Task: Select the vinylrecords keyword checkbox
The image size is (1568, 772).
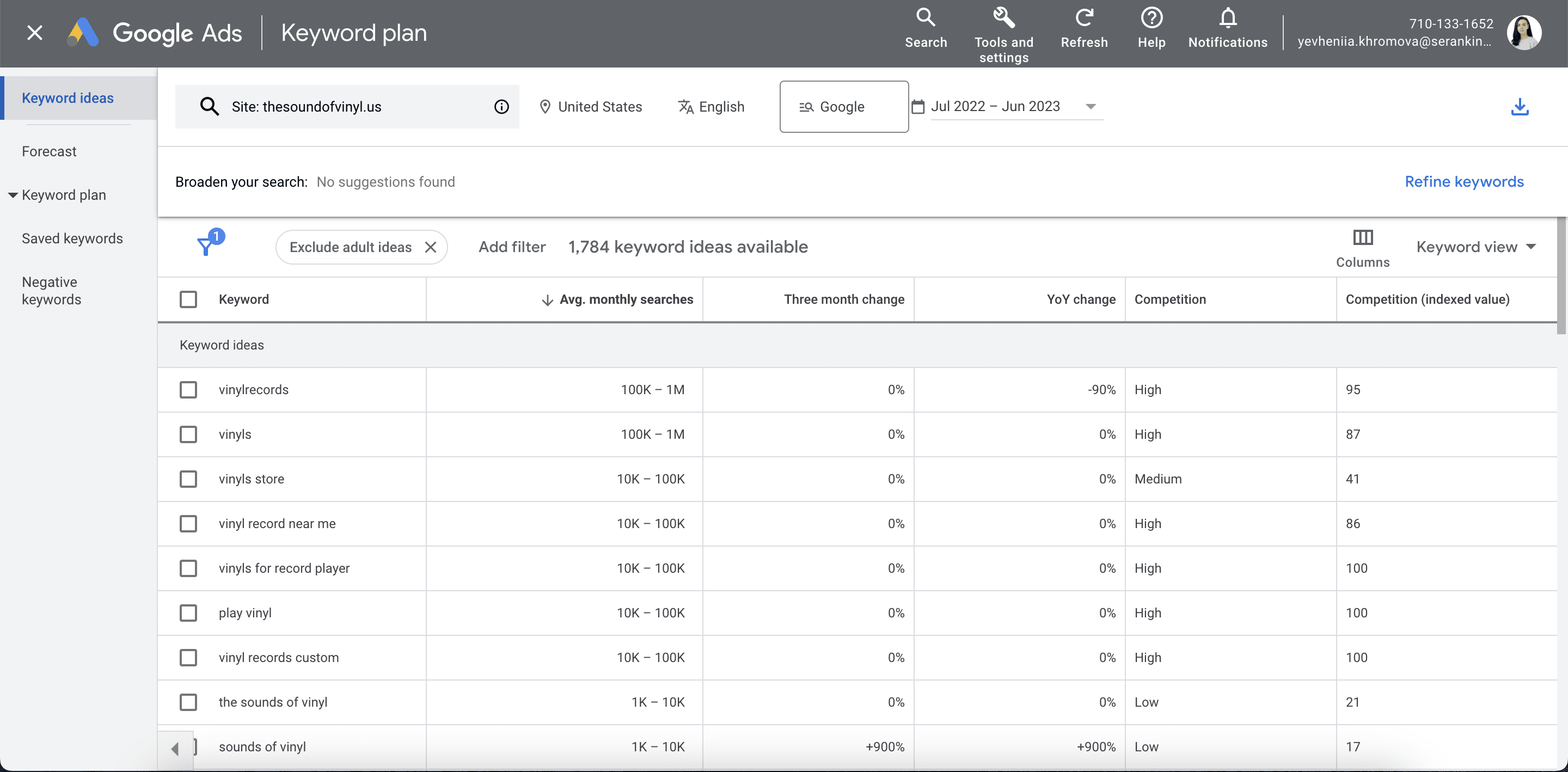Action: pos(189,390)
